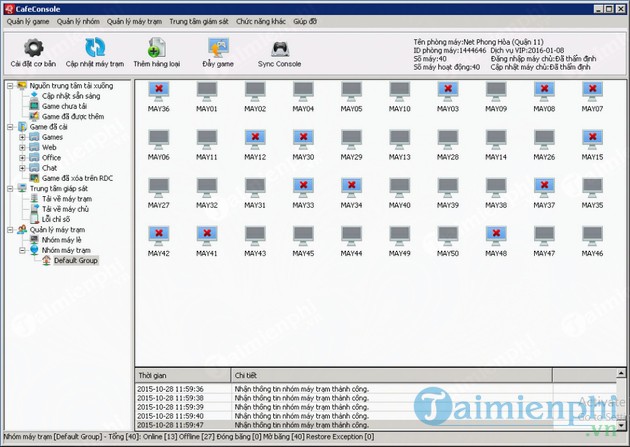Expand the Games tree node
The image size is (630, 447).
[22, 137]
